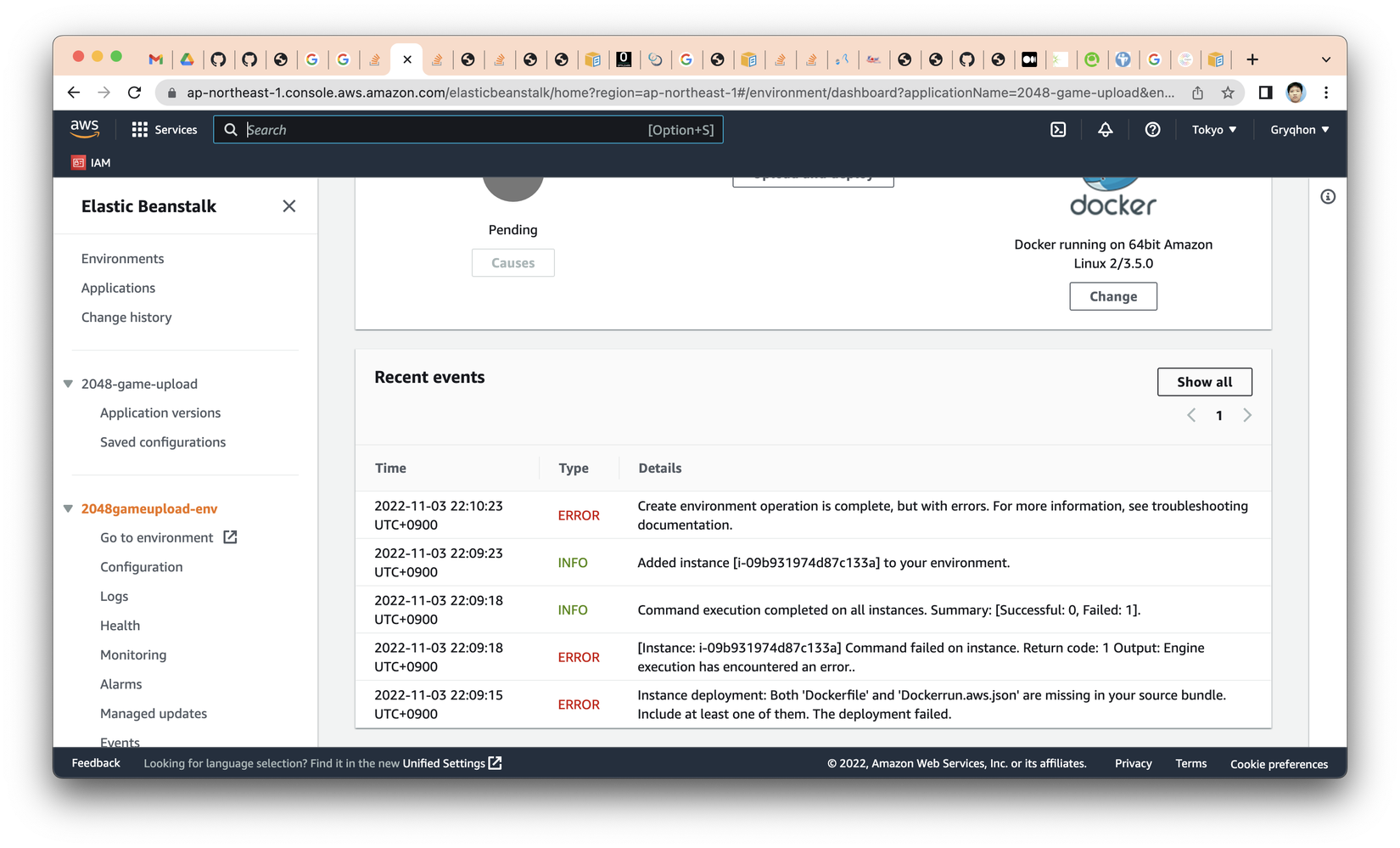Image resolution: width=1400 pixels, height=848 pixels.
Task: Open the IAM shortcut in the favorites bar
Action: (x=92, y=163)
